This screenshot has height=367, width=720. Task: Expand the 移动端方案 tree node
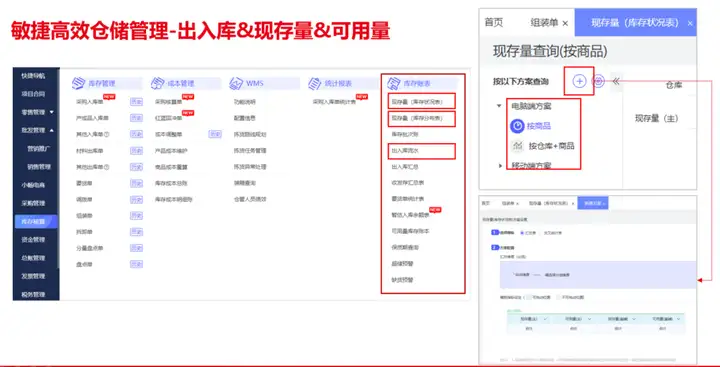pyautogui.click(x=501, y=165)
